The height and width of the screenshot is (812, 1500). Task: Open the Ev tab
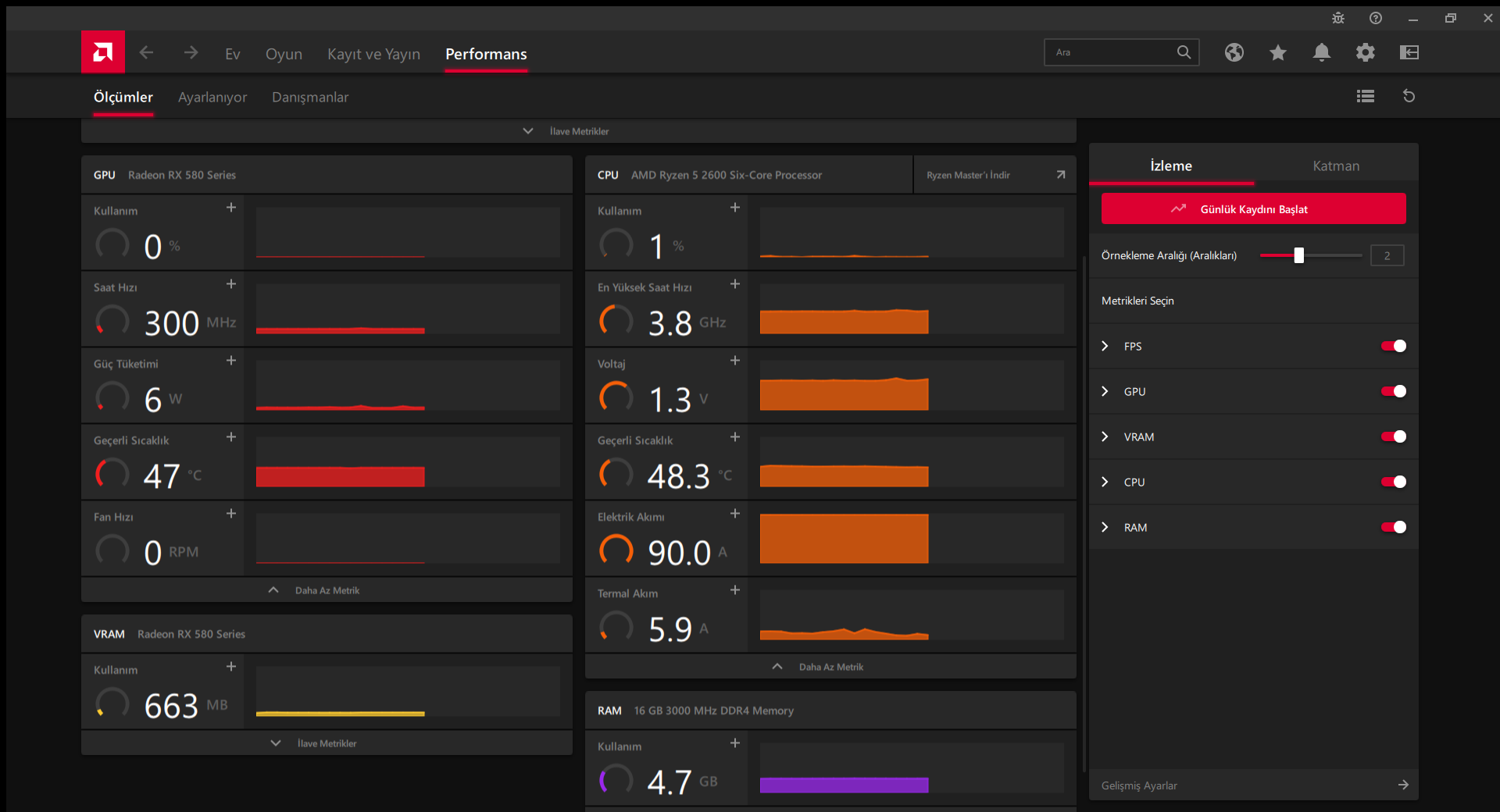(233, 54)
